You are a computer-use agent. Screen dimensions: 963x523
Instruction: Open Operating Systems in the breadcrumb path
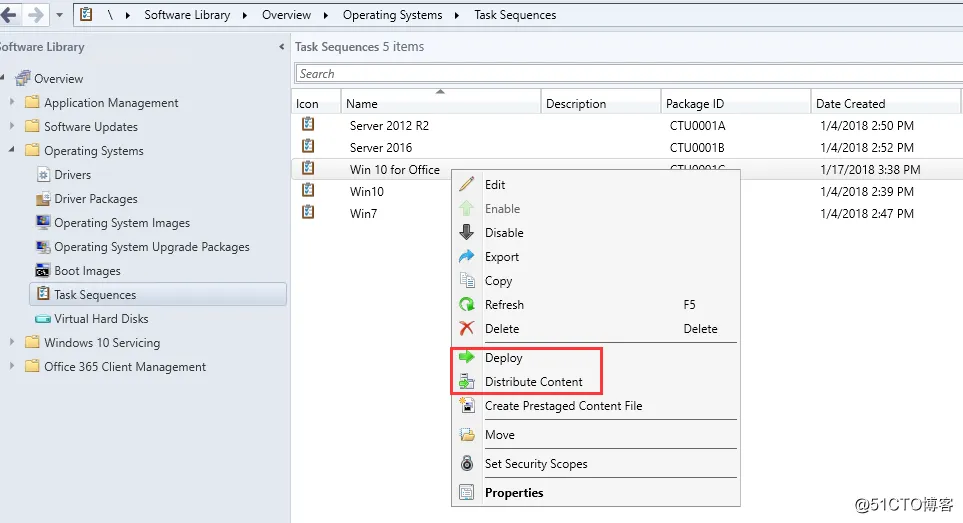pyautogui.click(x=392, y=15)
